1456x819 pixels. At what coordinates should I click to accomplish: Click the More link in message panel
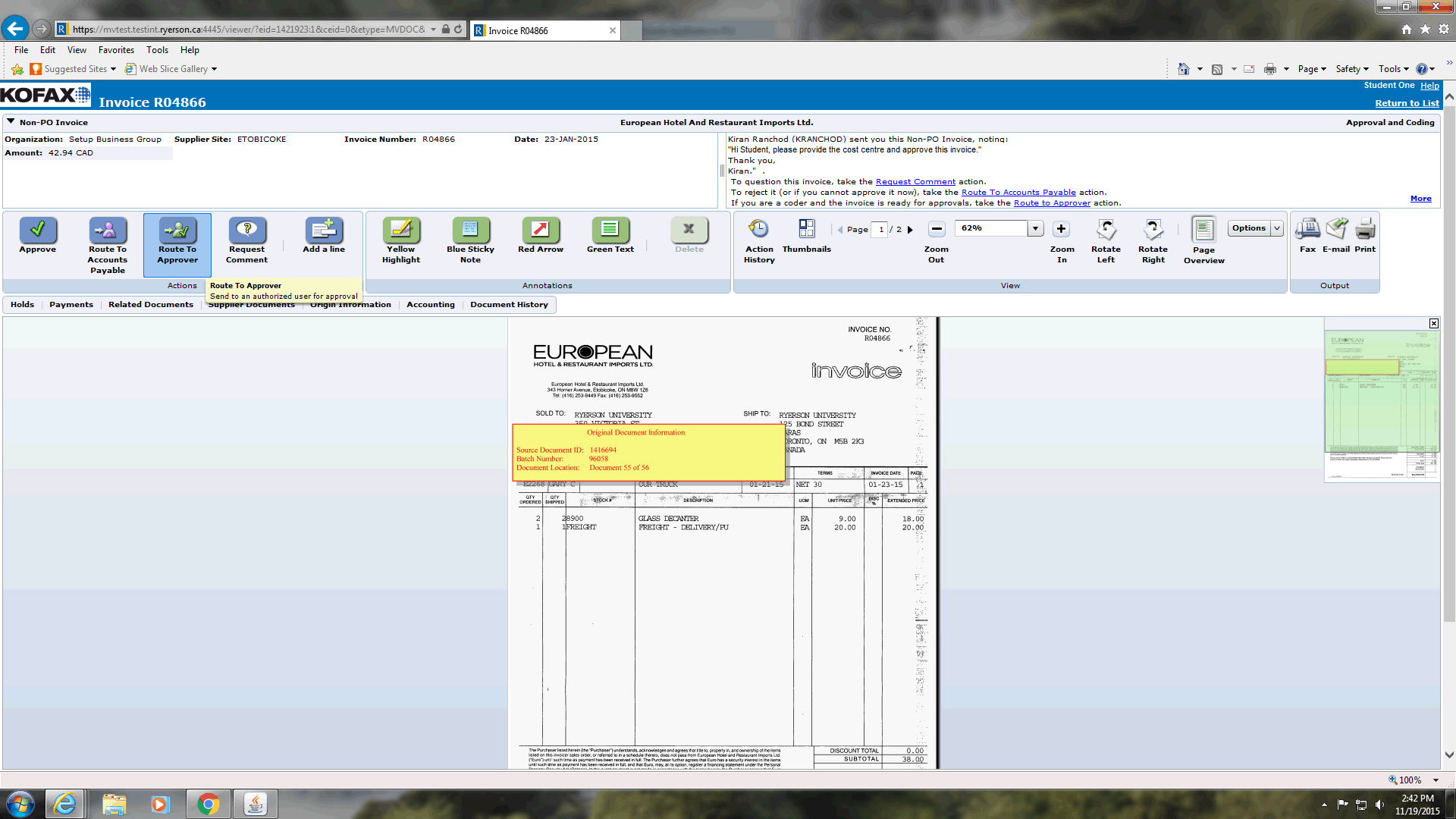[x=1420, y=199]
